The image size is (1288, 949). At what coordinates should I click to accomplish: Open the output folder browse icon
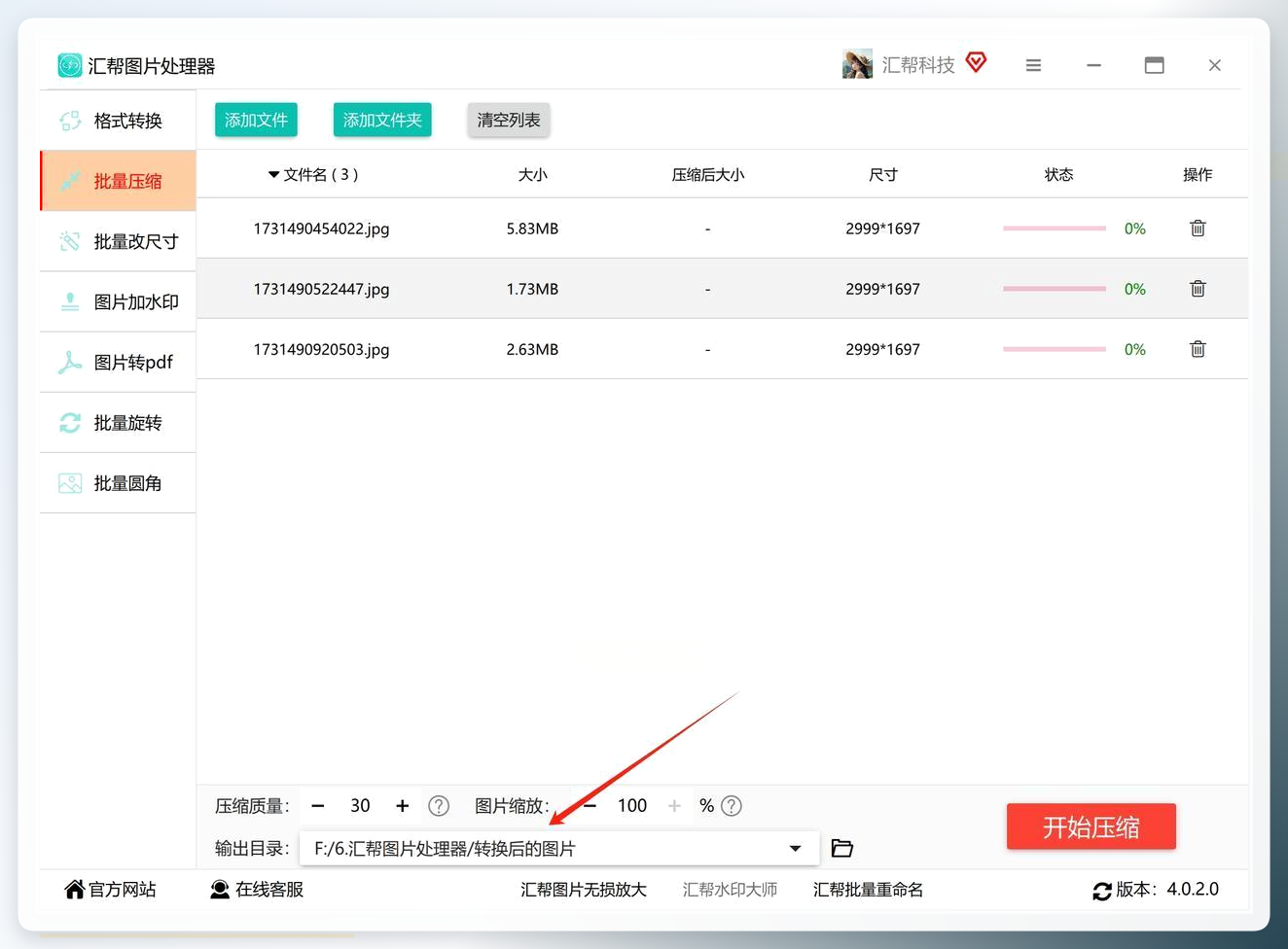pyautogui.click(x=842, y=849)
